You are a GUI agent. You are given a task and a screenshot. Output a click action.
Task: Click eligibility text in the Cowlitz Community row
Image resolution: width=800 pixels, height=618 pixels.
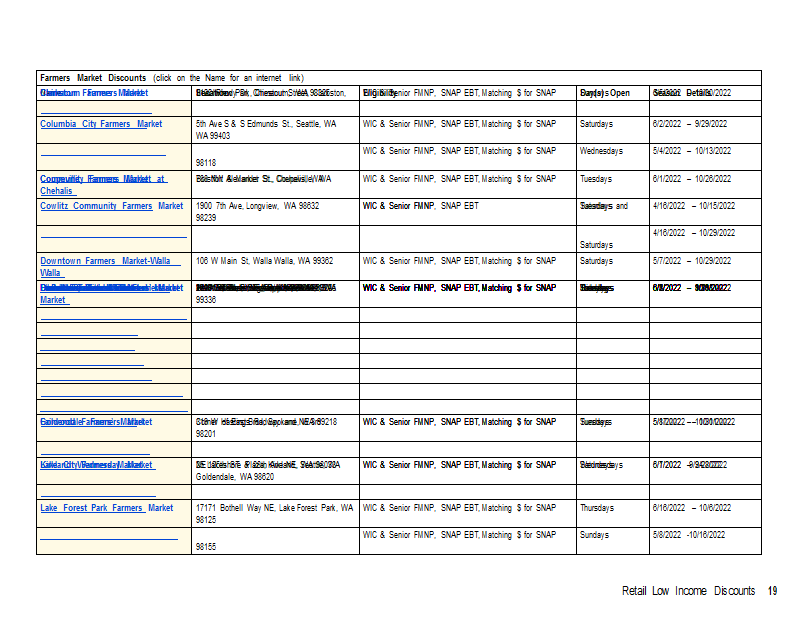421,206
